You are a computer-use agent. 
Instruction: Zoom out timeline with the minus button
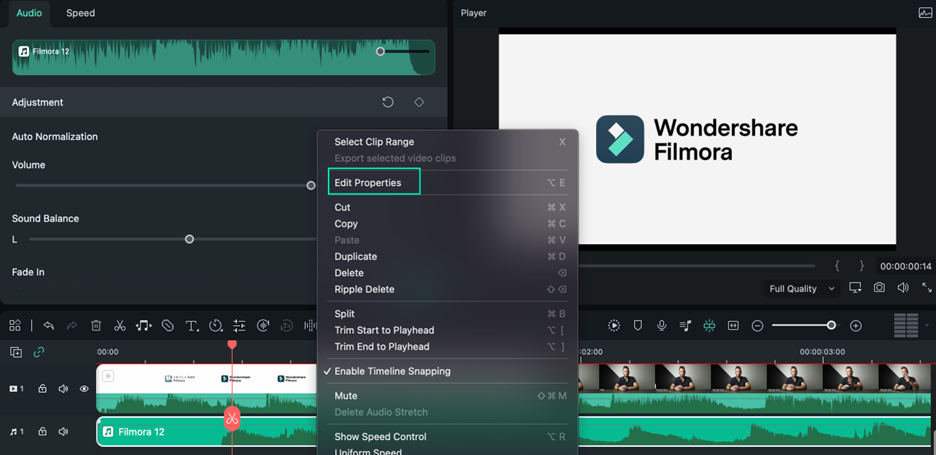click(x=758, y=325)
